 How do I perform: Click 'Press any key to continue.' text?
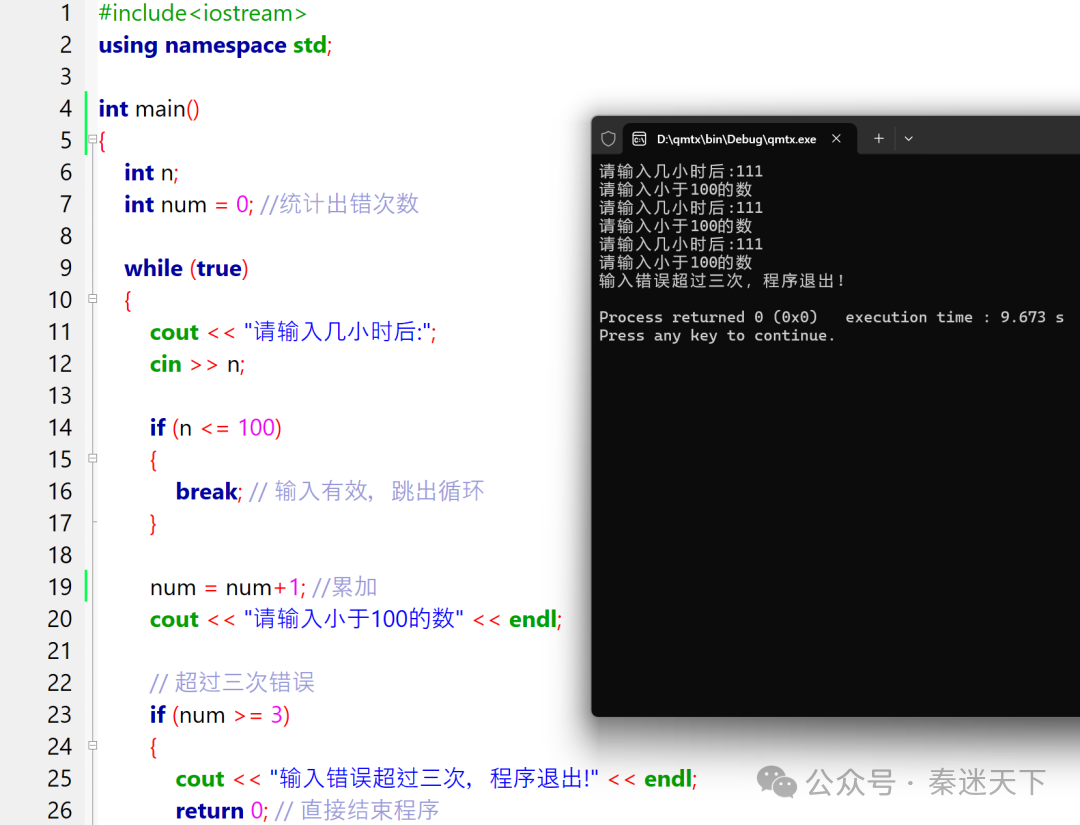click(x=716, y=335)
